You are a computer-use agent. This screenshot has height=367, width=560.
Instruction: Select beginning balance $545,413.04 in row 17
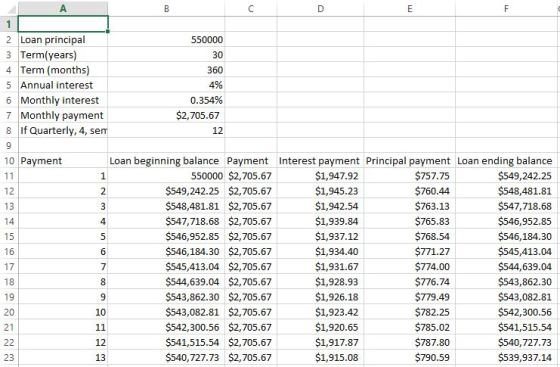[166, 267]
